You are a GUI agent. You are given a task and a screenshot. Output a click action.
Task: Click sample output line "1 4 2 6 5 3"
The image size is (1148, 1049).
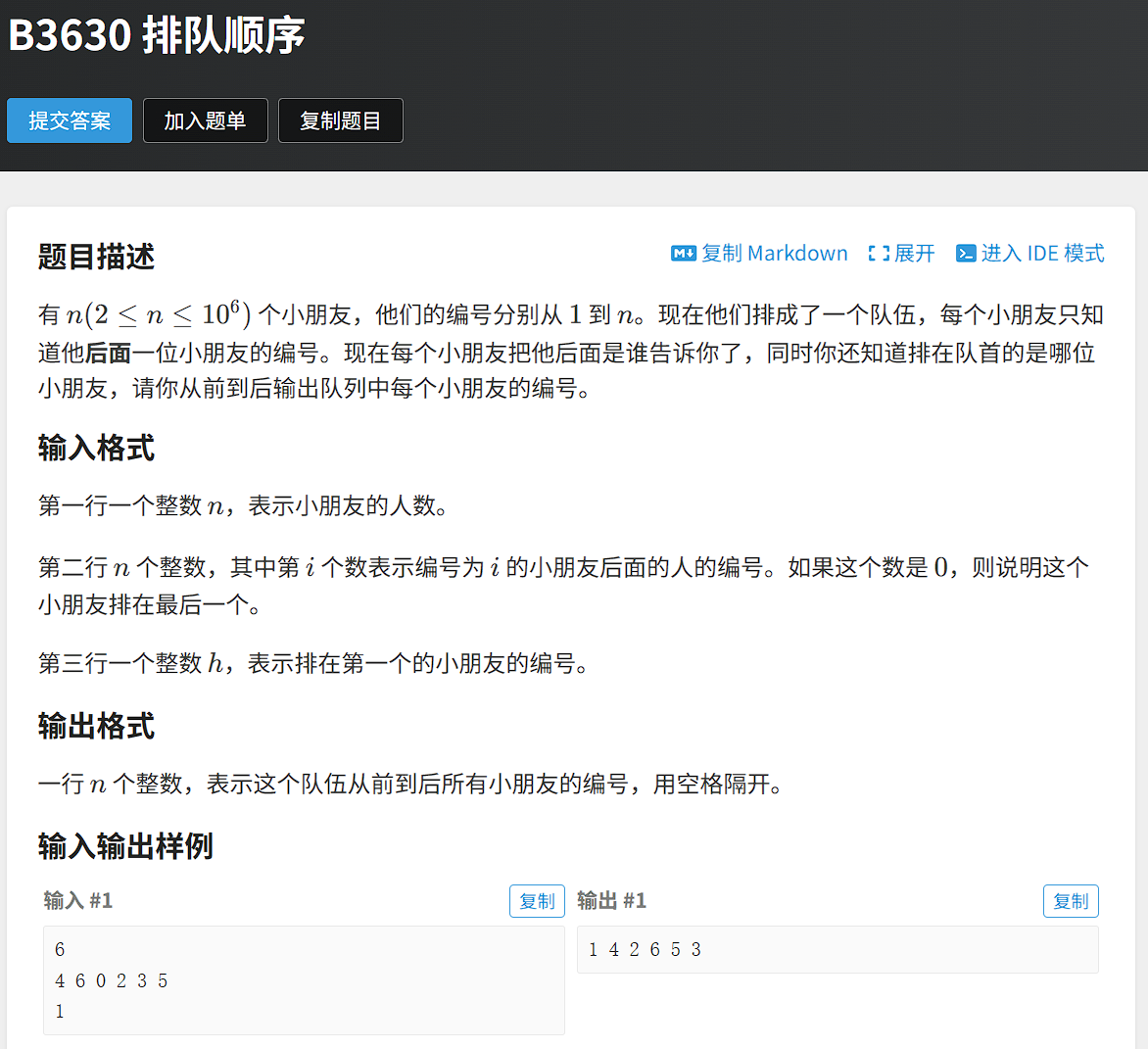point(646,949)
